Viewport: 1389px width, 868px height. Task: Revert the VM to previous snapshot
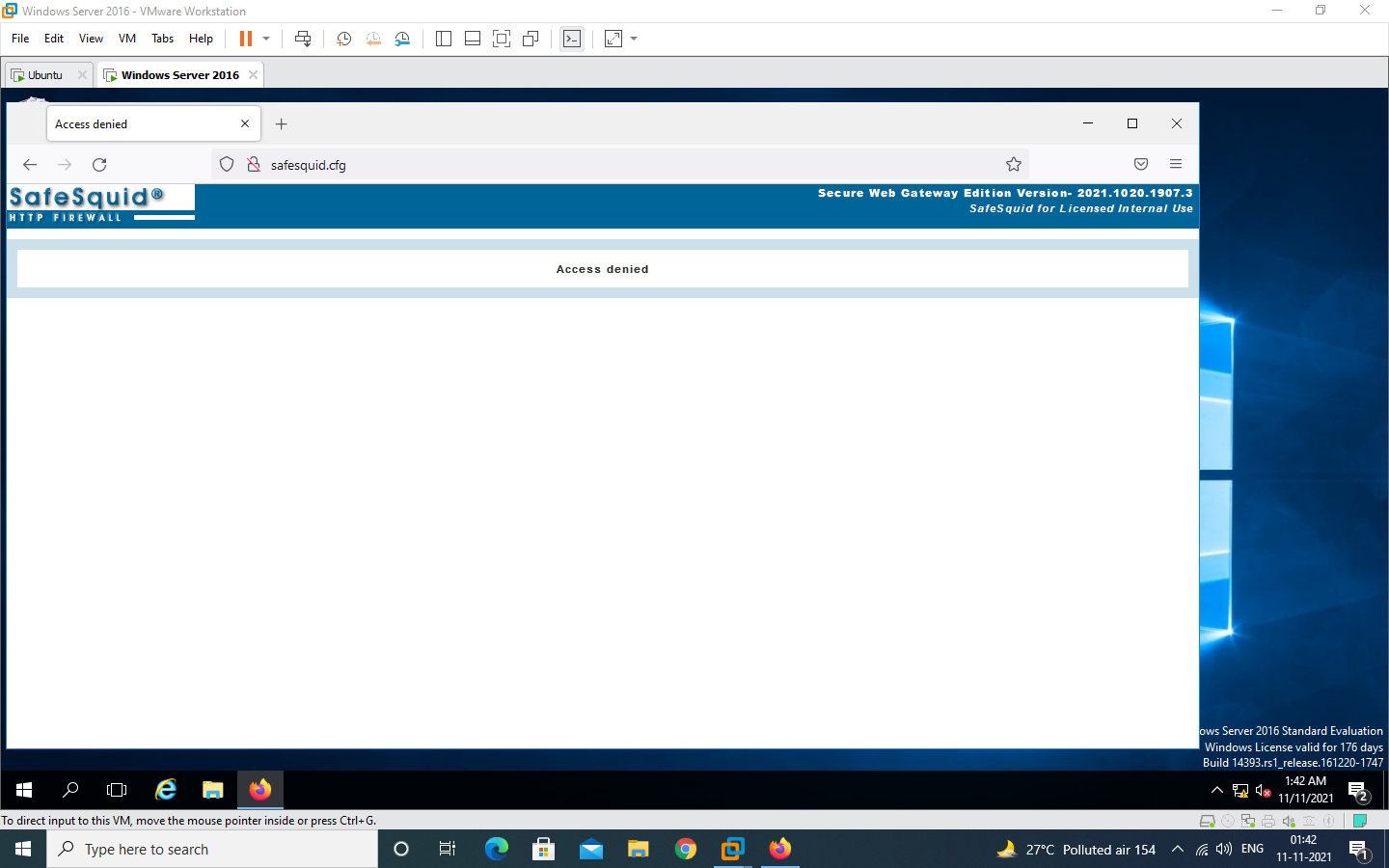[373, 39]
